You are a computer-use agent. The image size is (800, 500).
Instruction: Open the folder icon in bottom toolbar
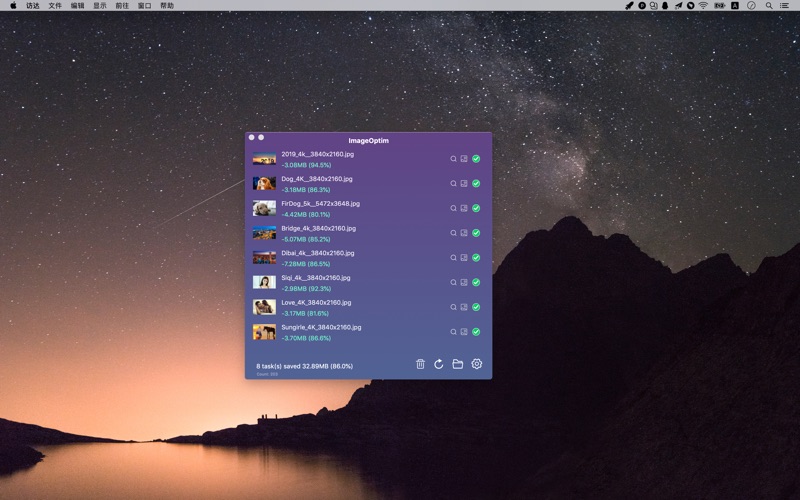(457, 364)
